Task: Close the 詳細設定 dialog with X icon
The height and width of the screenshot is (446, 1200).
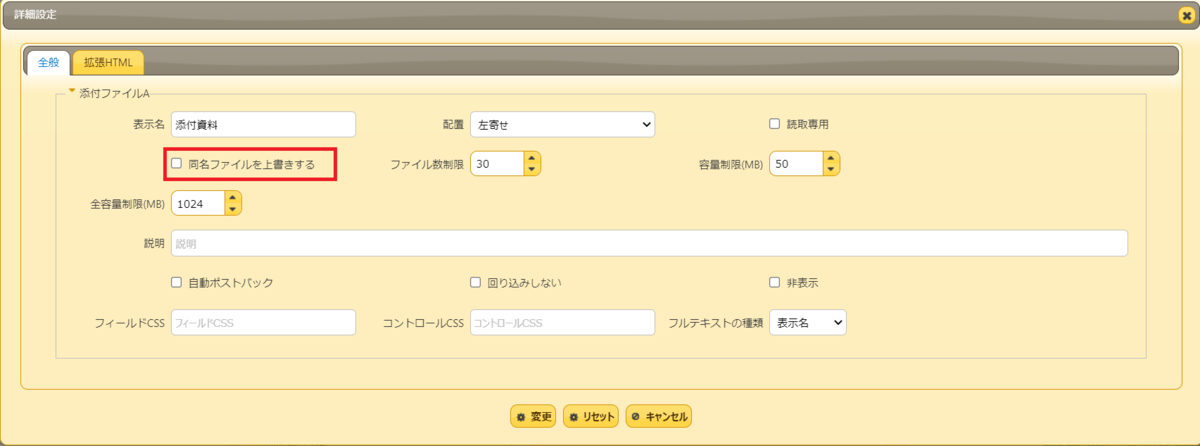Action: [x=1185, y=16]
